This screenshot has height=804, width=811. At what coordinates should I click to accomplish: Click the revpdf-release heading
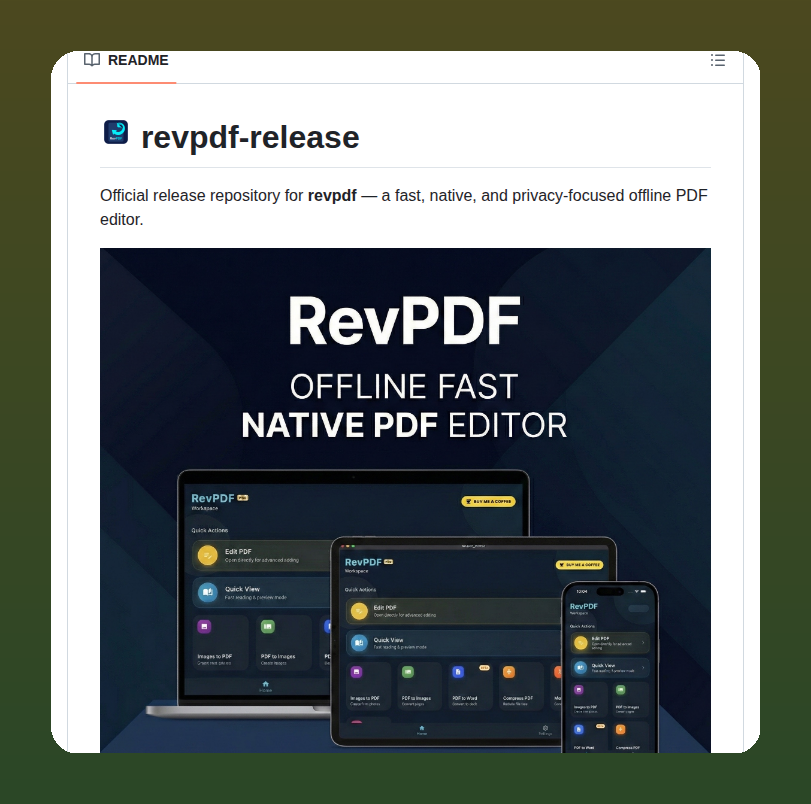point(250,137)
